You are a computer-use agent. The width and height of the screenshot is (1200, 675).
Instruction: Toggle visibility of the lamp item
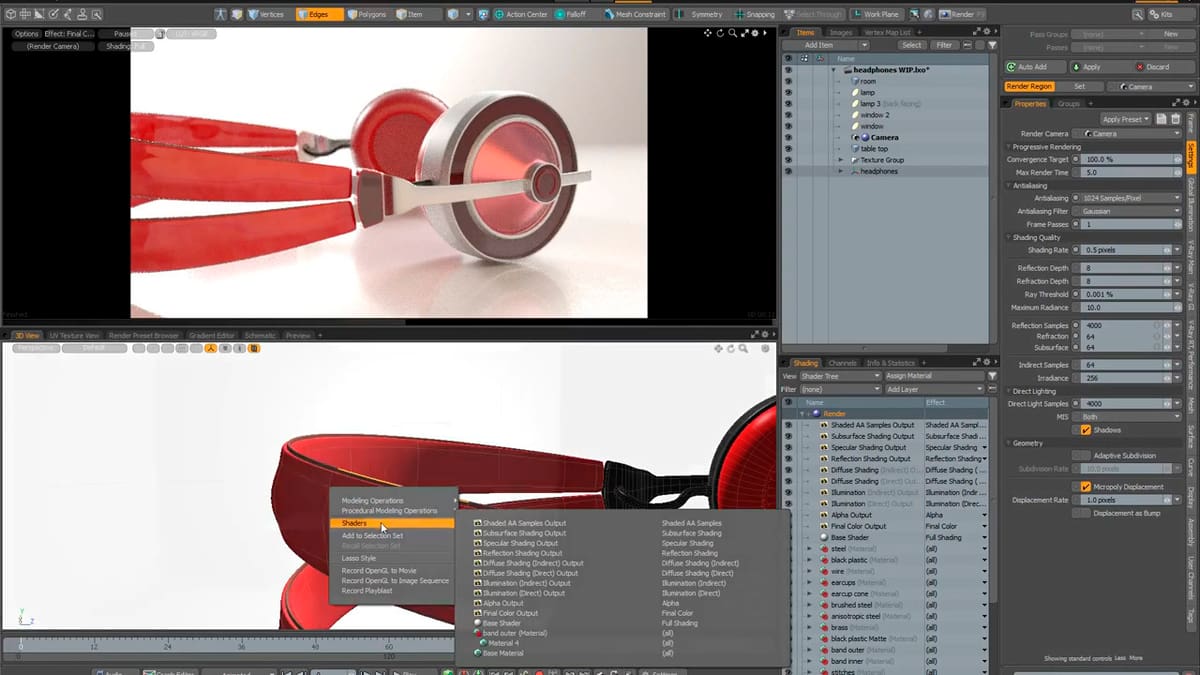(788, 92)
